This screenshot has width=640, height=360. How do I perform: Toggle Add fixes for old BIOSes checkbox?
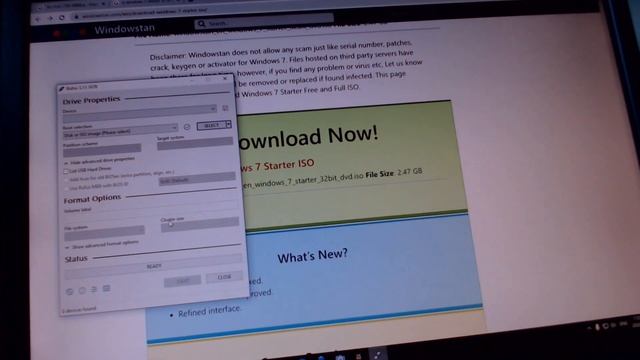click(66, 180)
